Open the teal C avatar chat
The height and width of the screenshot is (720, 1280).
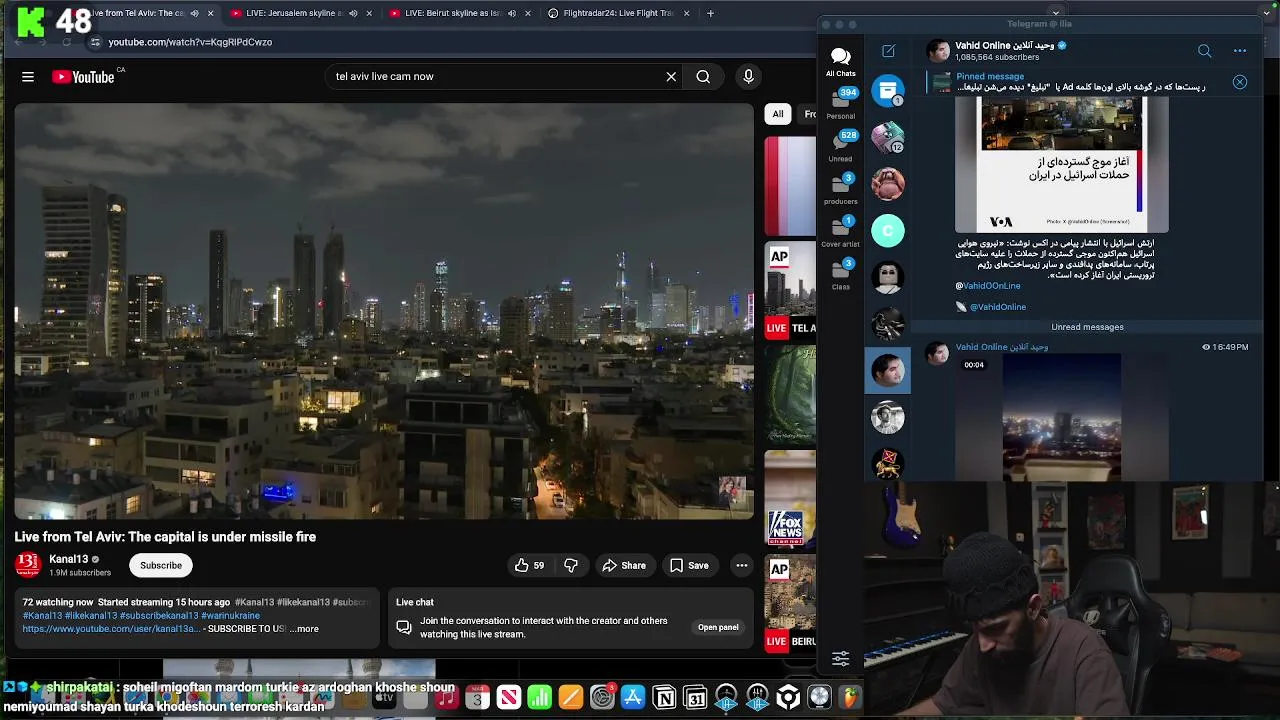[x=888, y=231]
